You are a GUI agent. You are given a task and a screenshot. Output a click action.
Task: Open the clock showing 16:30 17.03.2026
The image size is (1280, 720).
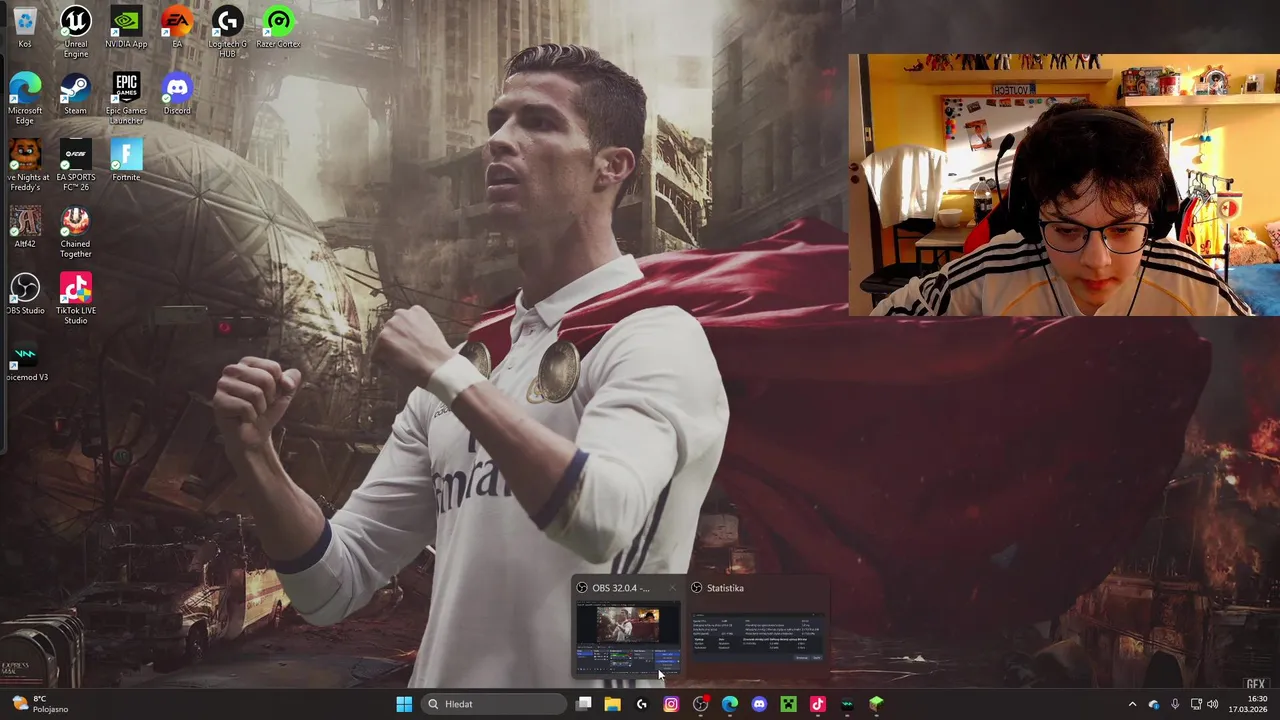(1248, 704)
